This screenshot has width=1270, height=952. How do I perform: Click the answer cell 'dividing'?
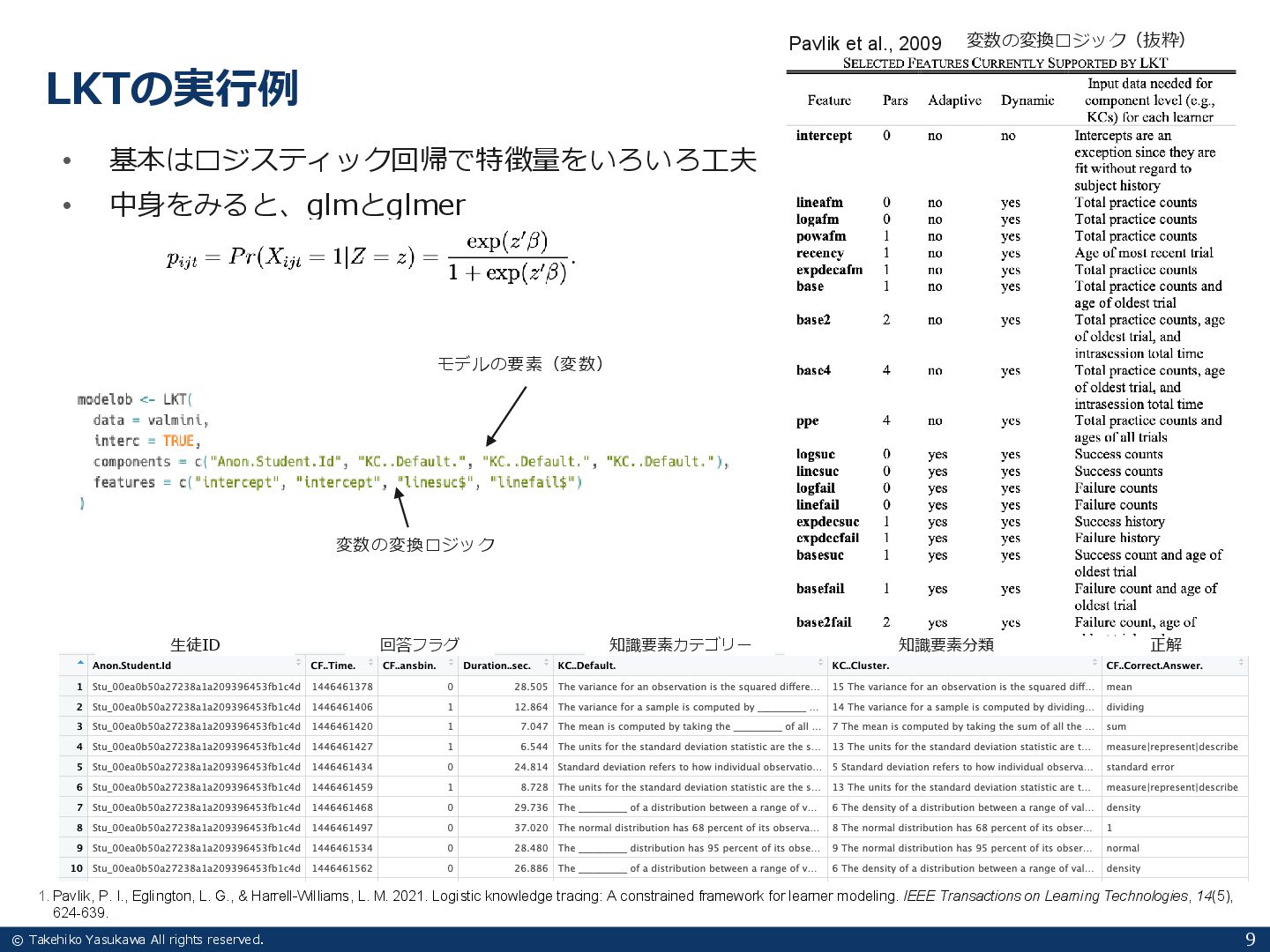click(x=1124, y=707)
